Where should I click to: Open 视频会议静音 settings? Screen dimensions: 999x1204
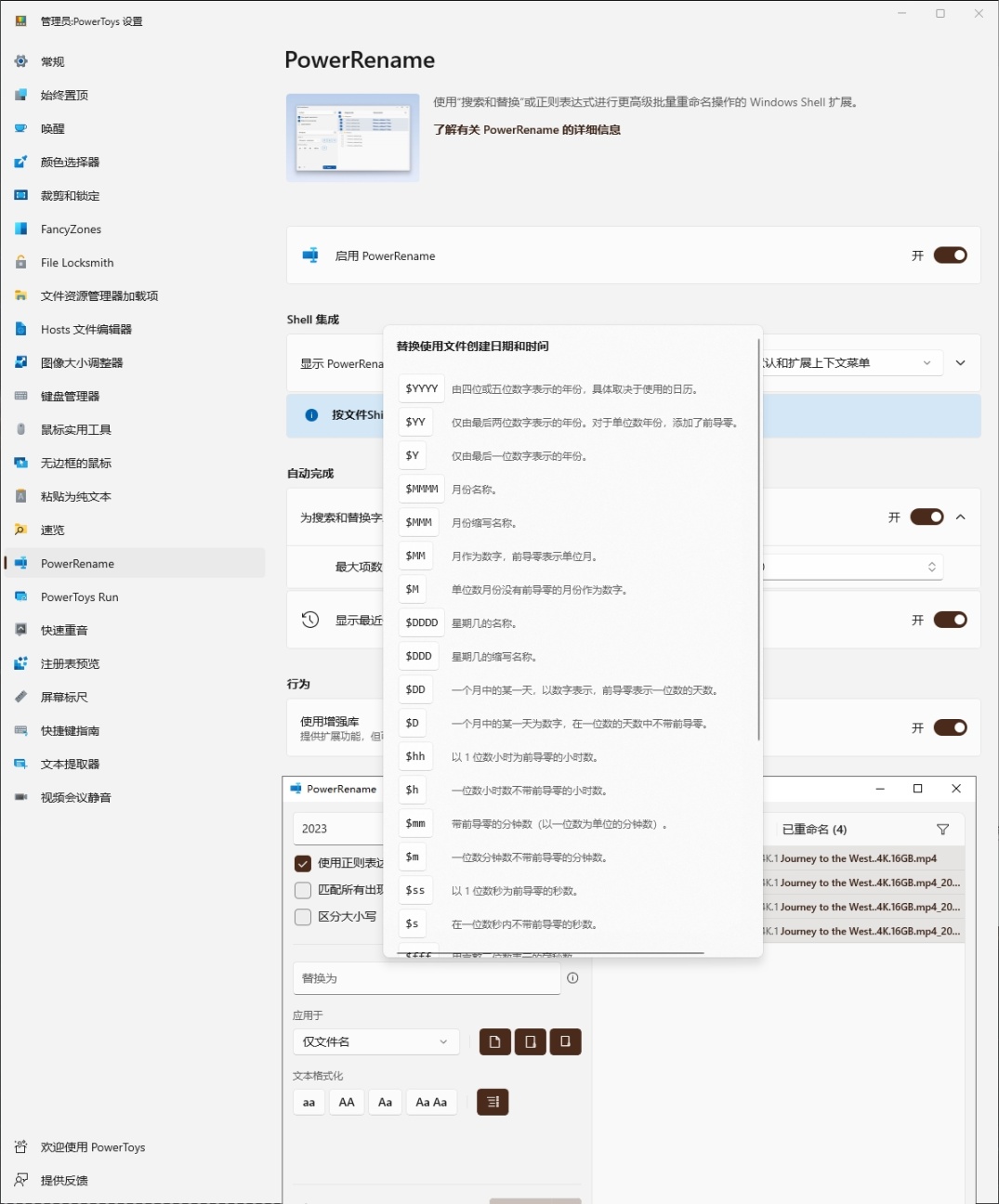(134, 797)
